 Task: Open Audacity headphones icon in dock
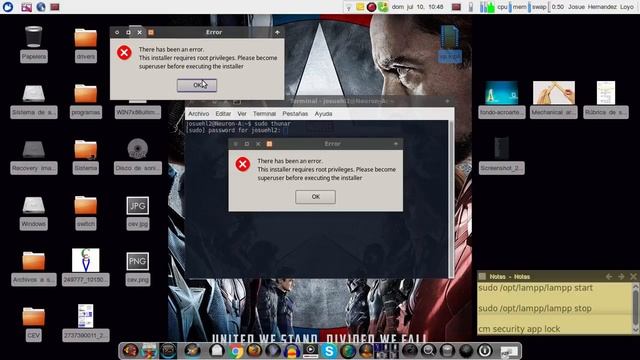click(291, 351)
